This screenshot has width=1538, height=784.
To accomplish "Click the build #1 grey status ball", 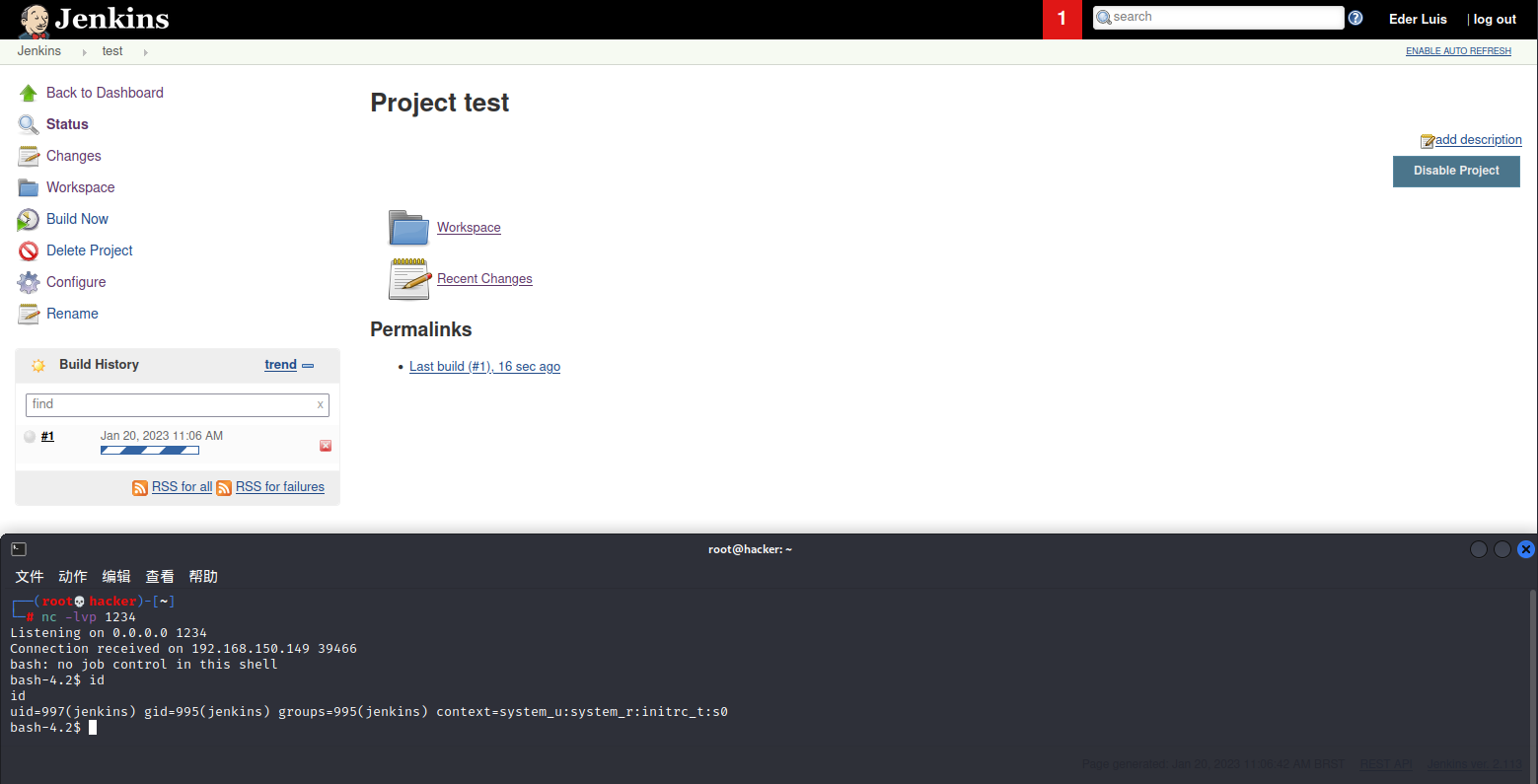I will 30,437.
